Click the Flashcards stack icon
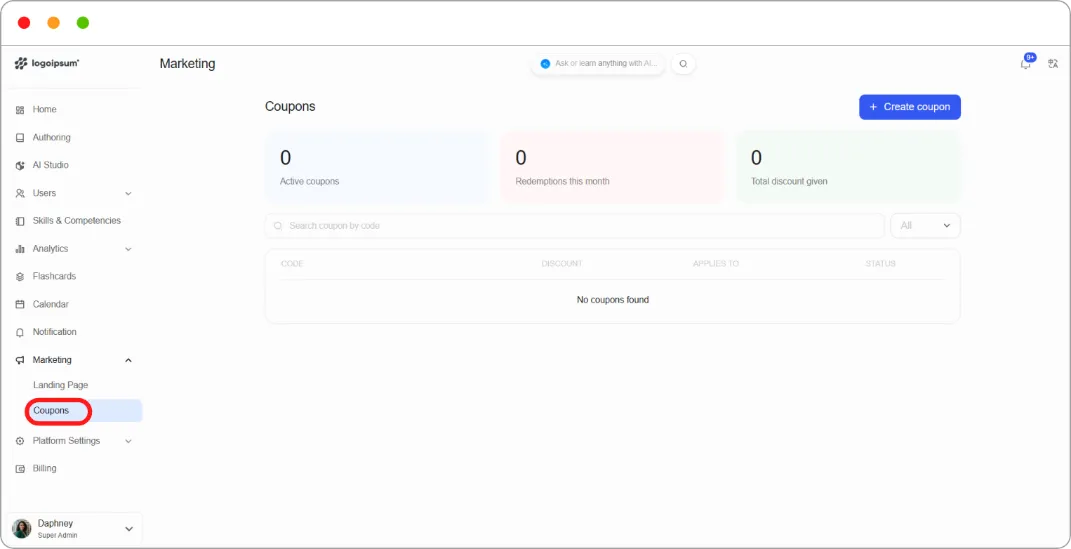This screenshot has height=549, width=1071. tap(20, 277)
